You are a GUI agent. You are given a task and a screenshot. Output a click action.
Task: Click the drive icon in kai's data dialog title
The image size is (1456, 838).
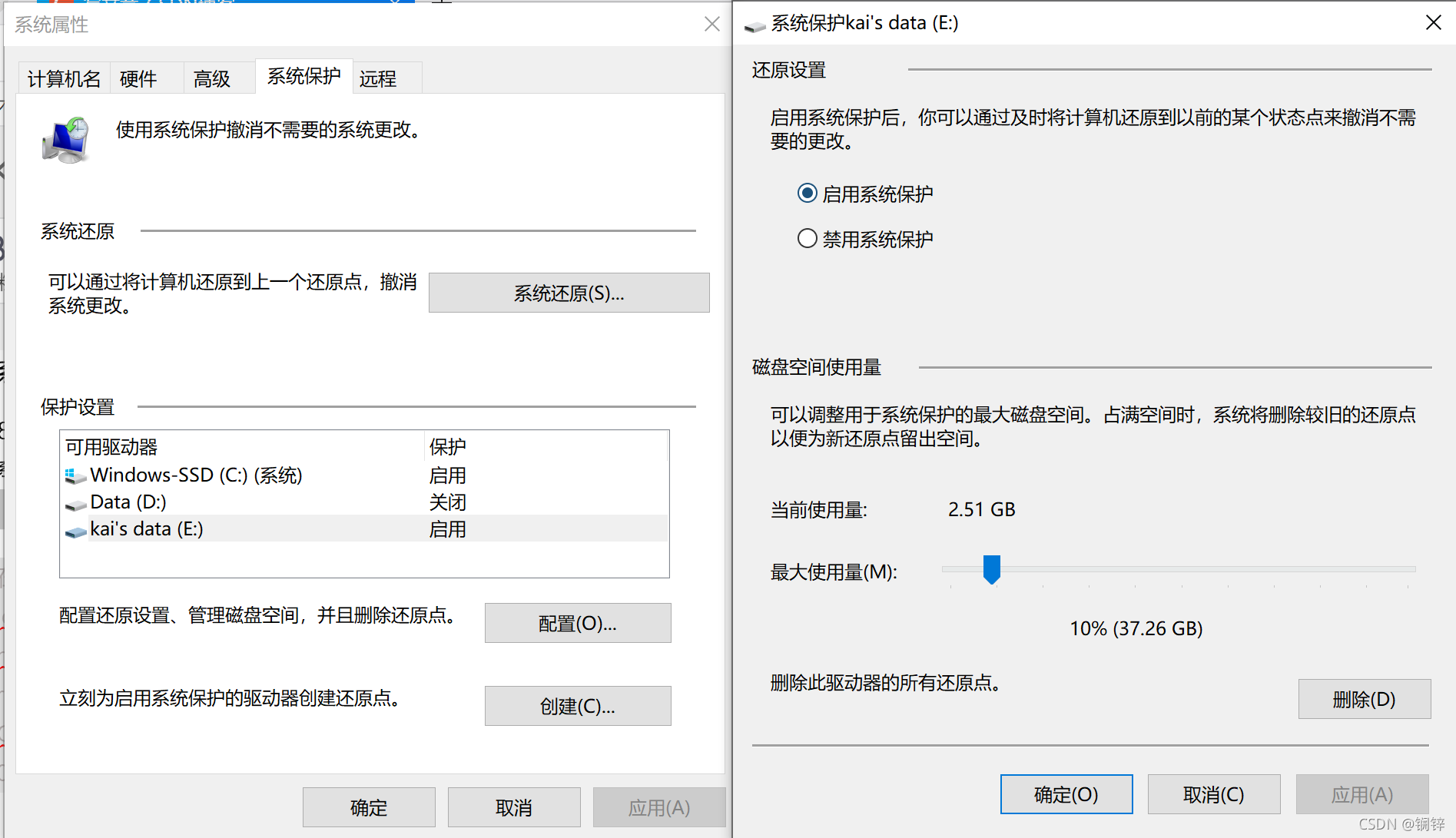click(x=755, y=26)
